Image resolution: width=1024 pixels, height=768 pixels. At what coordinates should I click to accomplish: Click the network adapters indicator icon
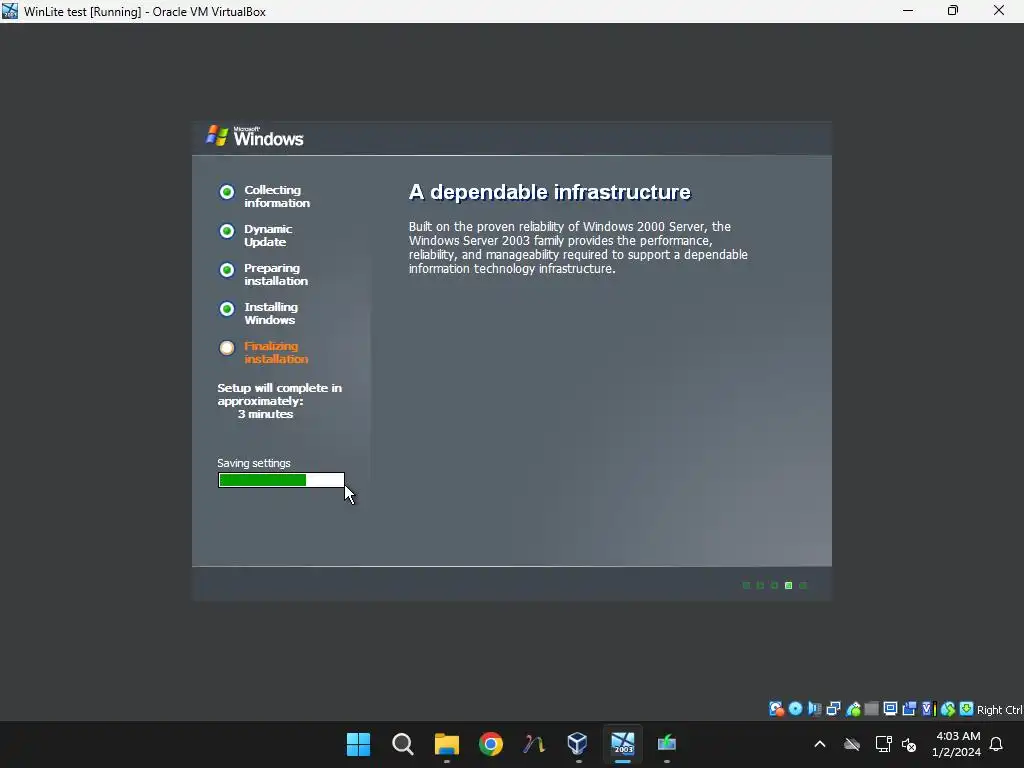pos(833,709)
